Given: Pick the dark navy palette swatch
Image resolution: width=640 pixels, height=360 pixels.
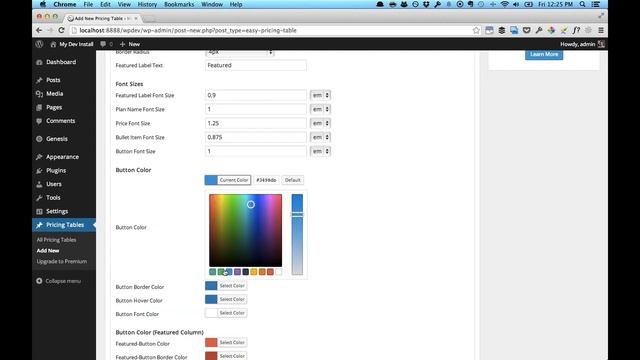Looking at the screenshot, I should [245, 272].
